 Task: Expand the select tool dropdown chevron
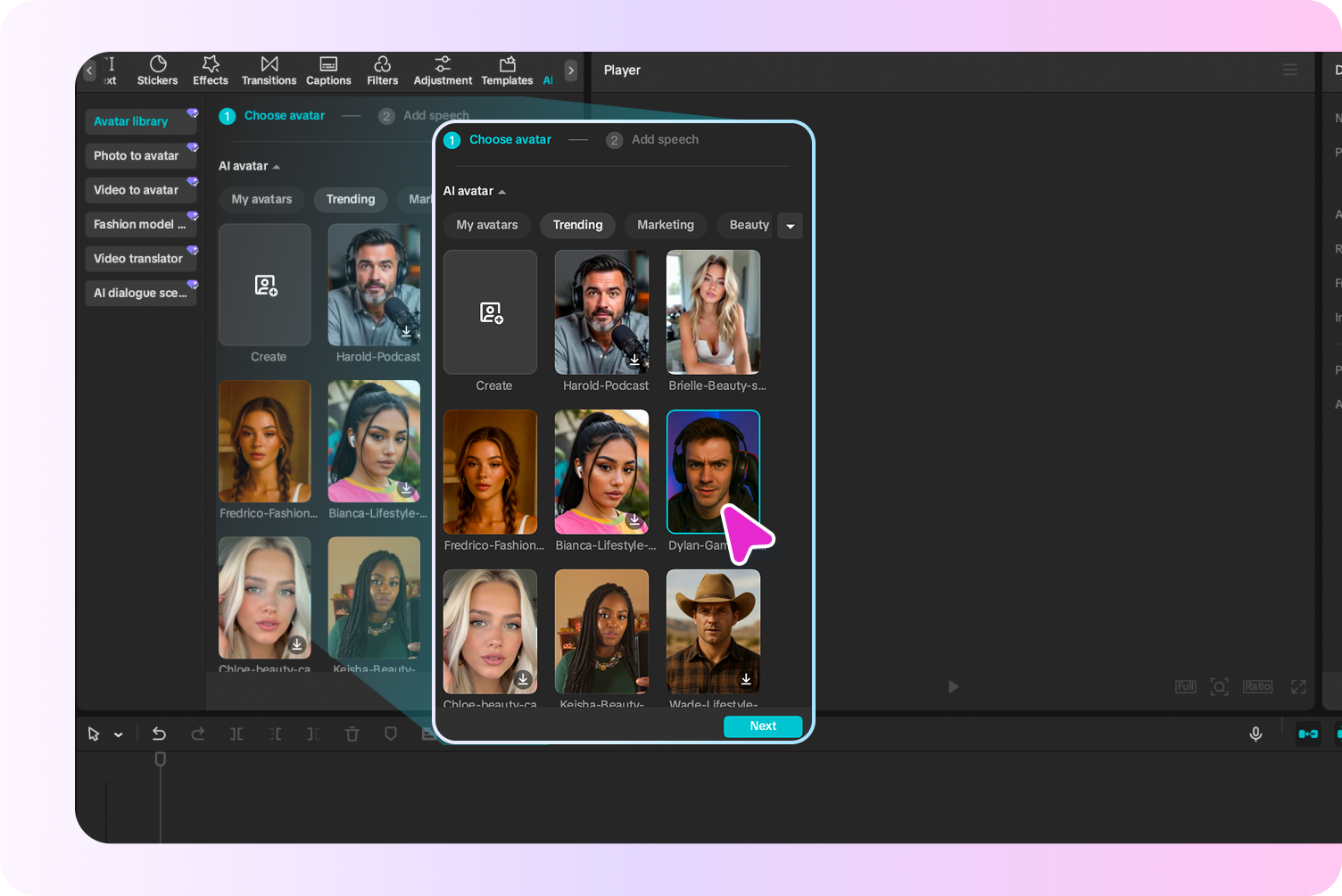click(117, 734)
